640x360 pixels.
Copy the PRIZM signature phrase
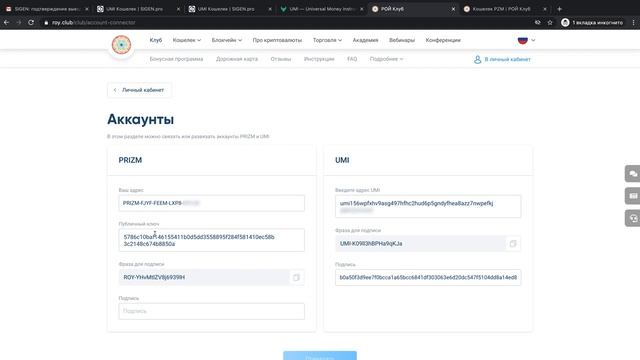[296, 277]
